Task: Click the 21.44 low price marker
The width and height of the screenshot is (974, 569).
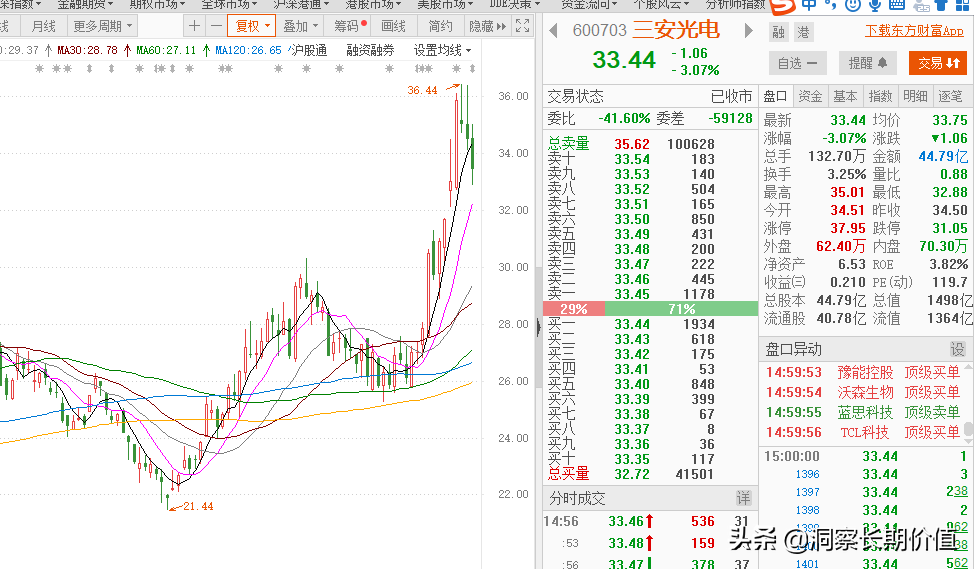Action: point(198,506)
